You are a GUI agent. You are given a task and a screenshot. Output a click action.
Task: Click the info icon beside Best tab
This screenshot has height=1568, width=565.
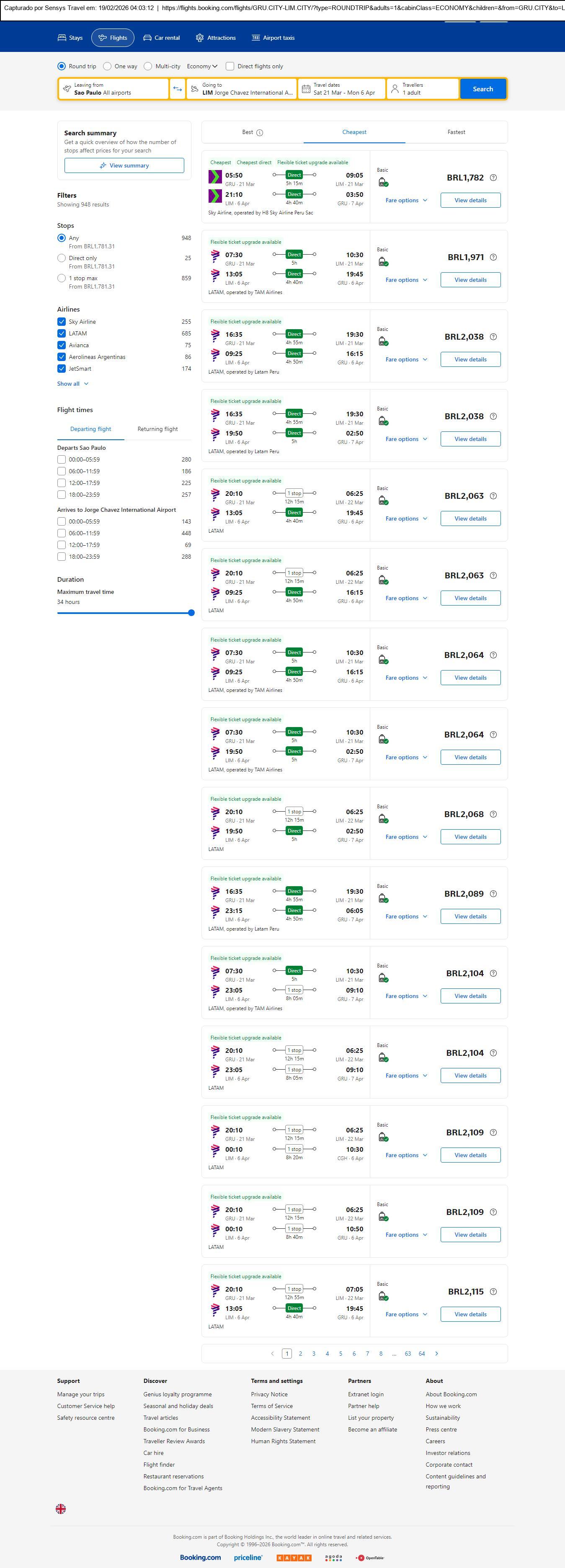click(x=260, y=133)
